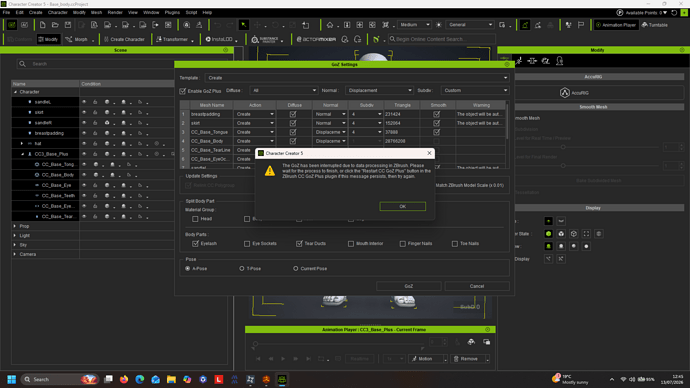Click the Windows Start button
Screen dimensions: 690x388
click(12, 379)
